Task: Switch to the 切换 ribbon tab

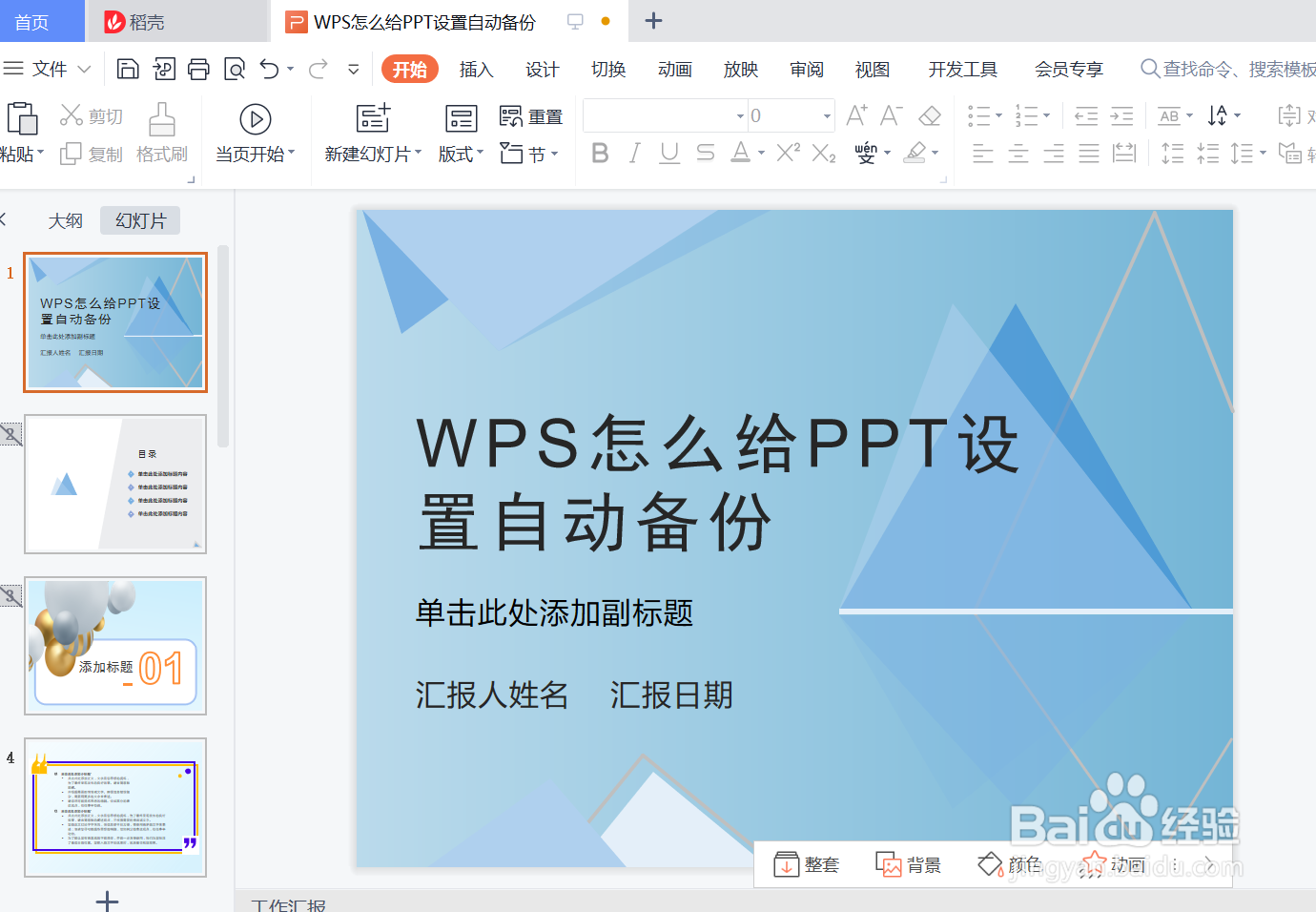Action: coord(608,69)
